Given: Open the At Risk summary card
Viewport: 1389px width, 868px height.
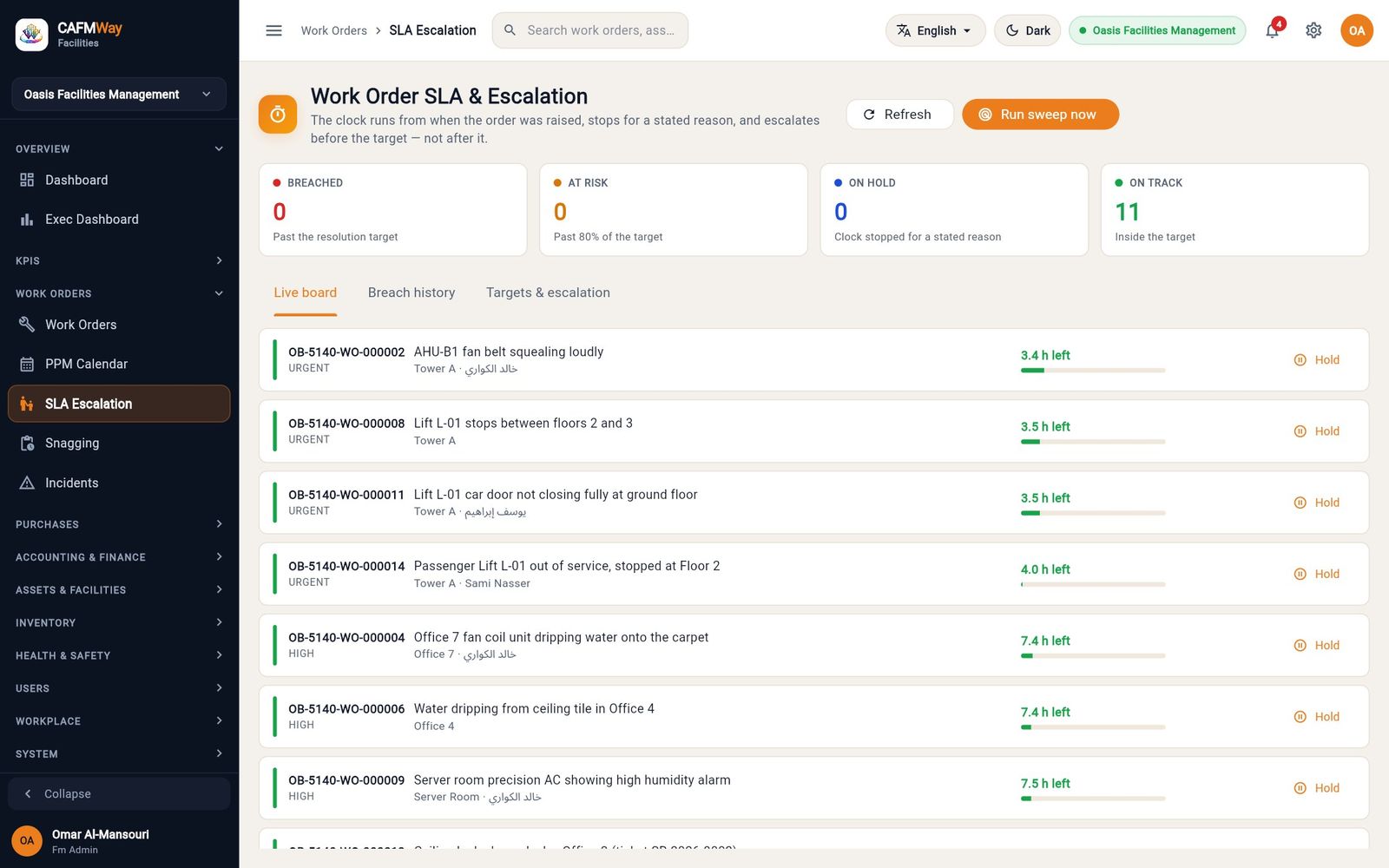Looking at the screenshot, I should click(x=674, y=210).
